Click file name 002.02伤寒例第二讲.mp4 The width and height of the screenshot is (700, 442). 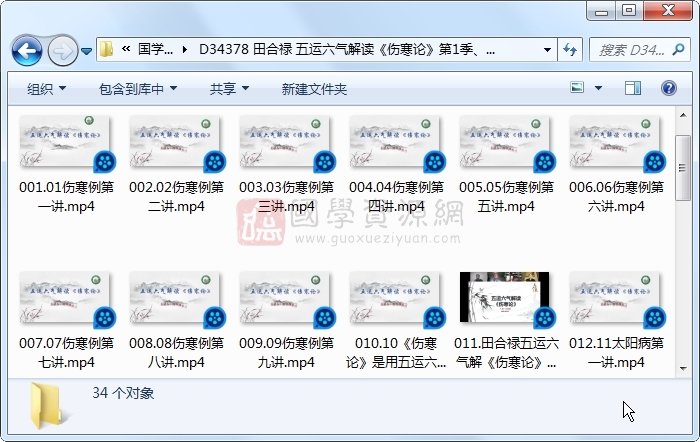[176, 196]
